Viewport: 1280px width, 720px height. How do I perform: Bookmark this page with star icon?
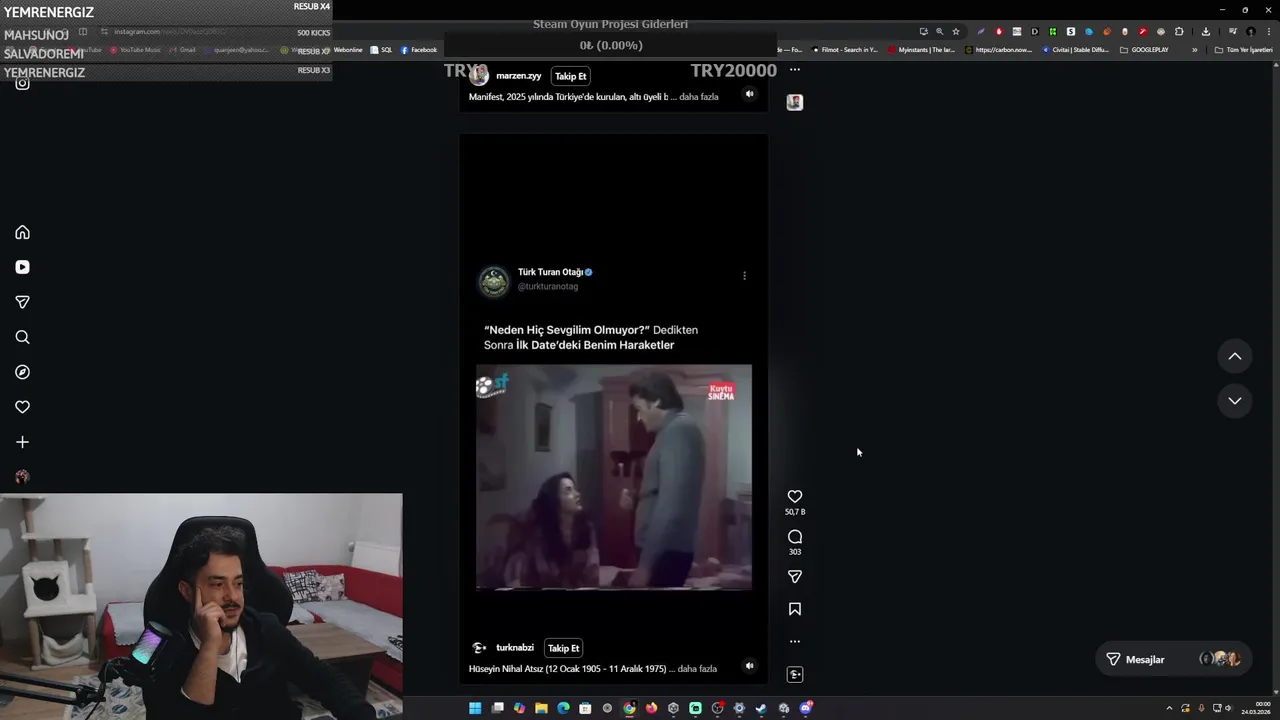tap(955, 32)
